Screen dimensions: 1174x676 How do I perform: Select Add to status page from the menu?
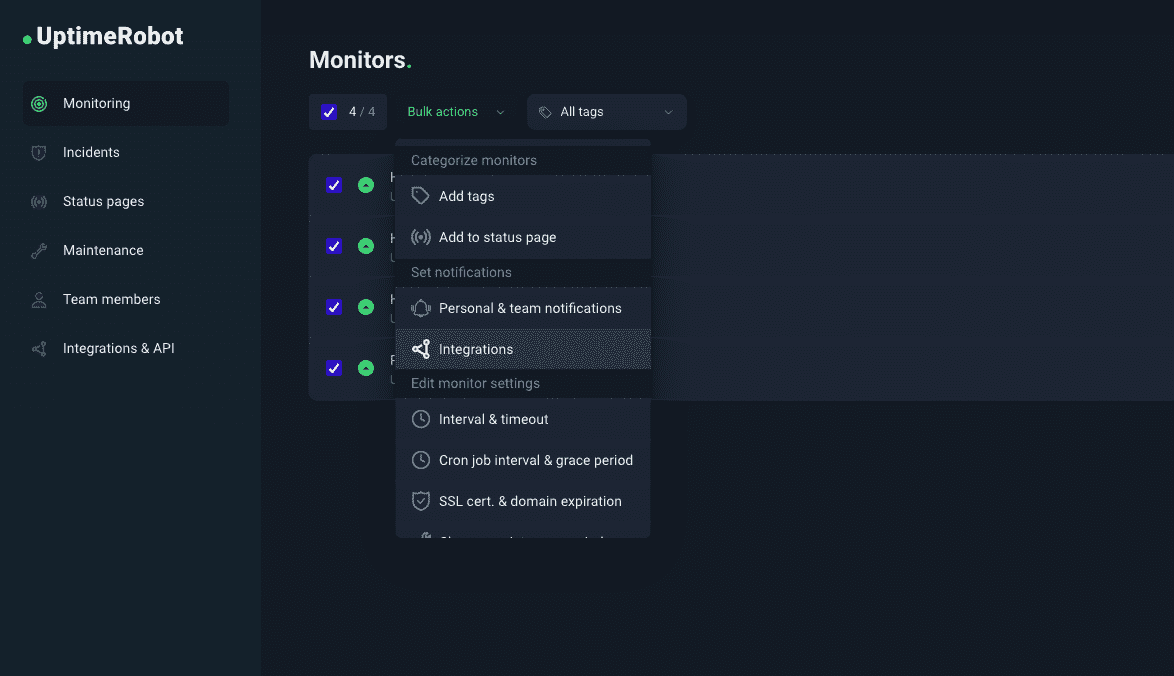point(497,237)
